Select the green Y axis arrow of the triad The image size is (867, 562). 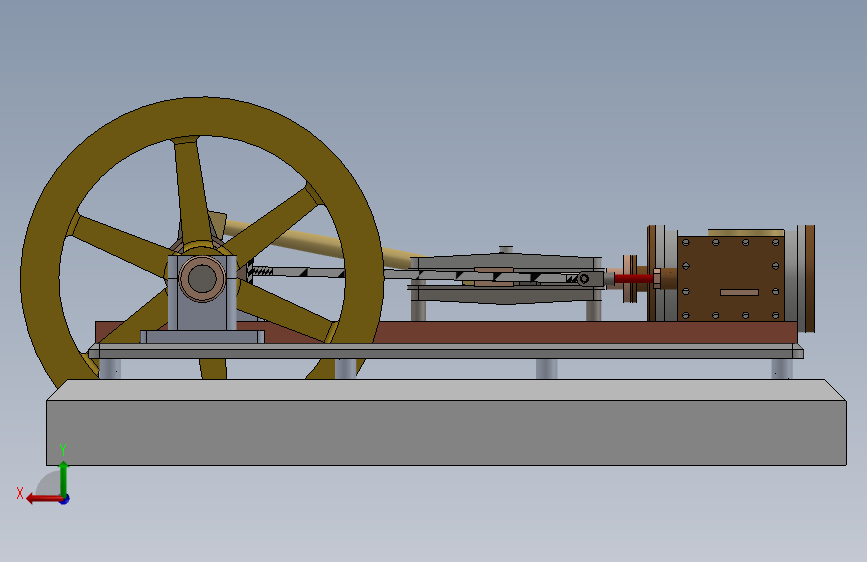[64, 478]
